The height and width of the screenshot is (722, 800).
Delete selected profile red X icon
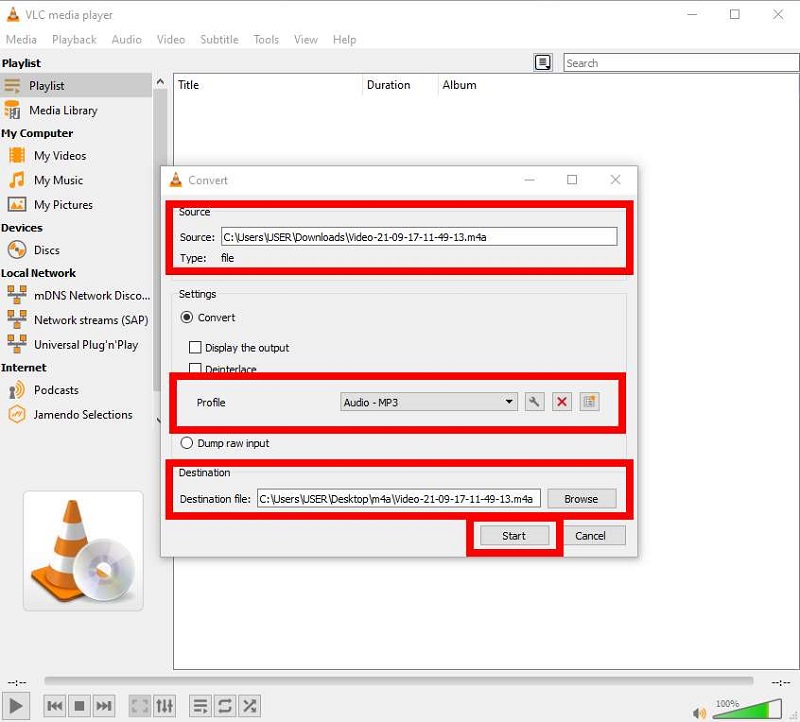(562, 402)
